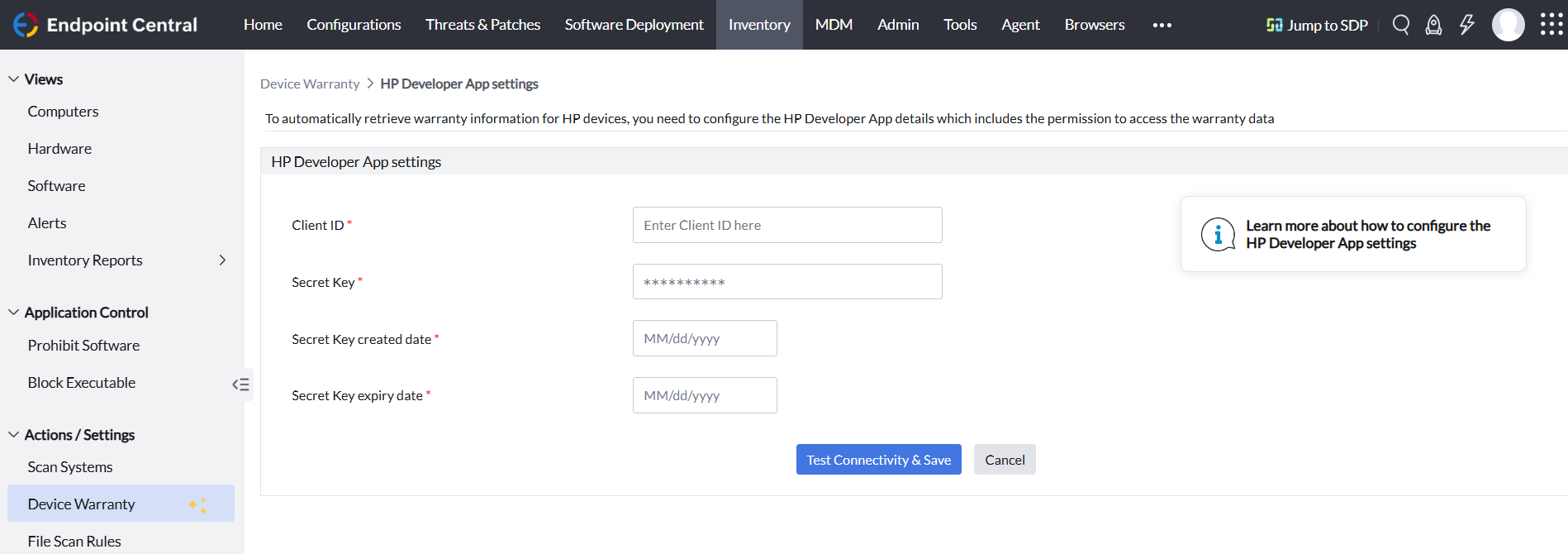Click Secret Key expiry date field
The image size is (1568, 554).
pyautogui.click(x=705, y=395)
